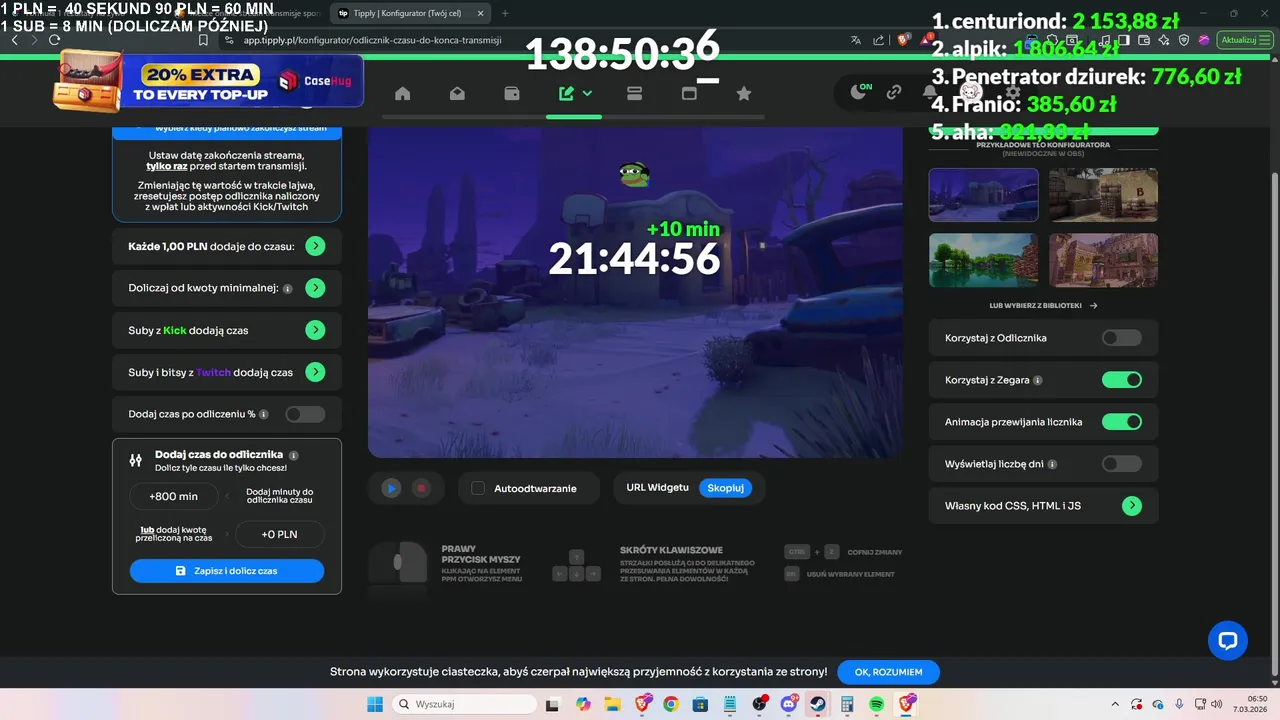This screenshot has height=720, width=1280.
Task: Click info icon next to Dodaj czas do odlicznika
Action: point(293,455)
